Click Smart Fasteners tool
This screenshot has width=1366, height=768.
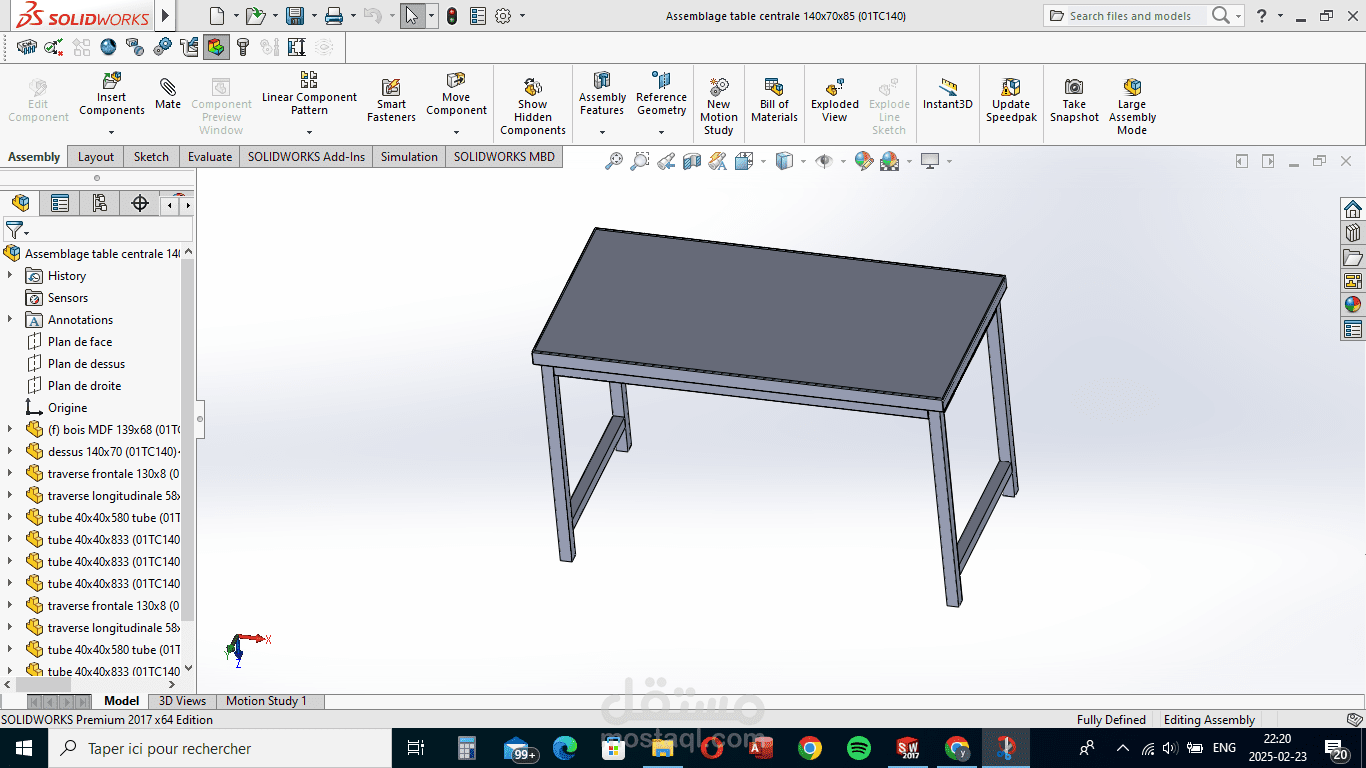click(391, 99)
